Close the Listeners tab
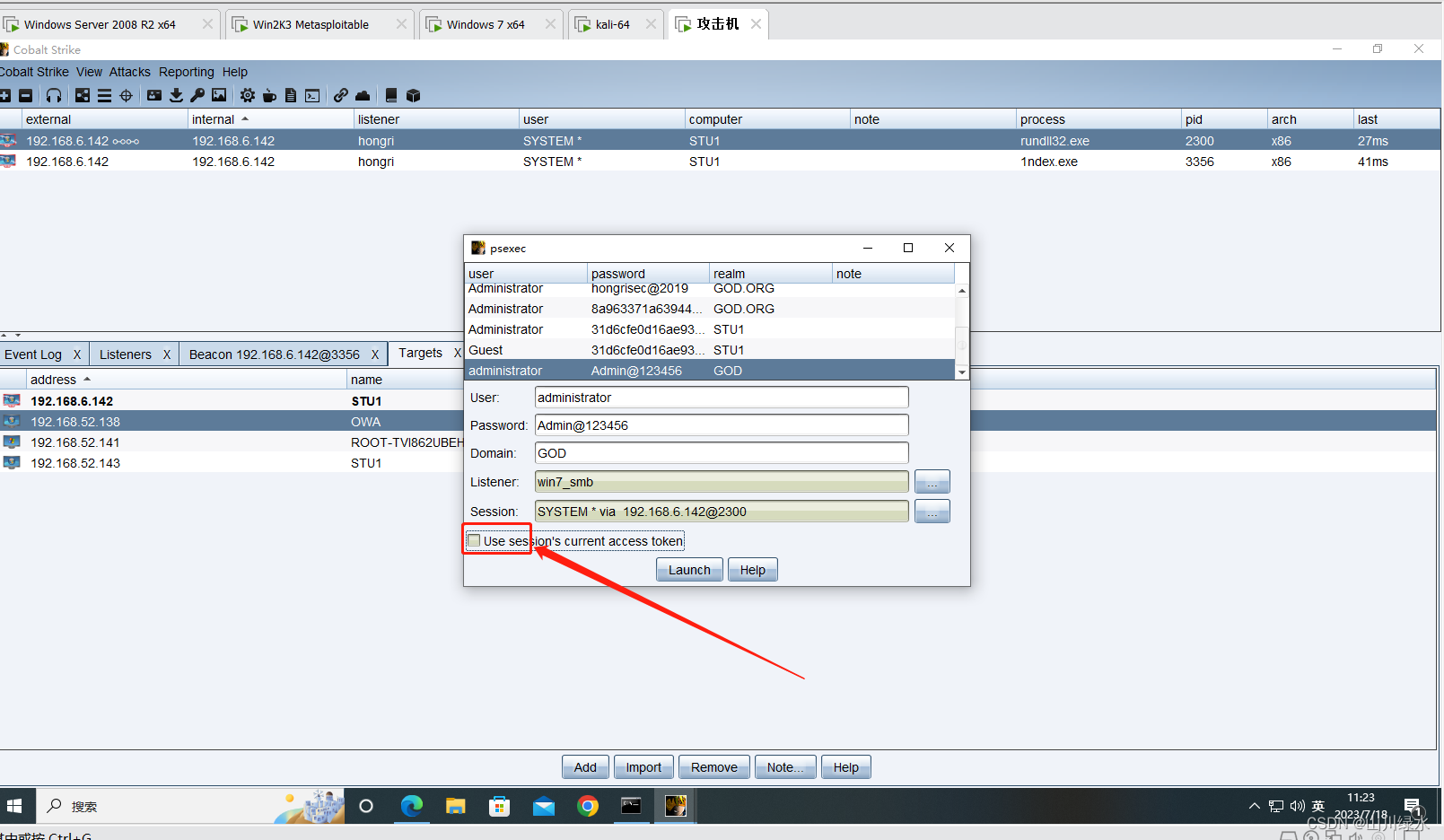1444x840 pixels. (x=166, y=354)
